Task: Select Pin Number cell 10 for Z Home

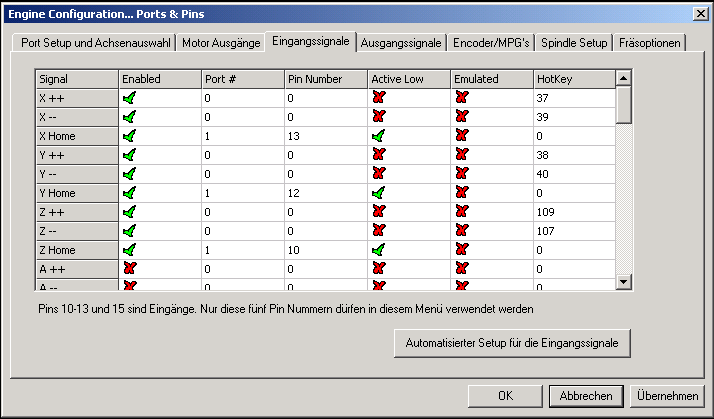Action: point(326,250)
